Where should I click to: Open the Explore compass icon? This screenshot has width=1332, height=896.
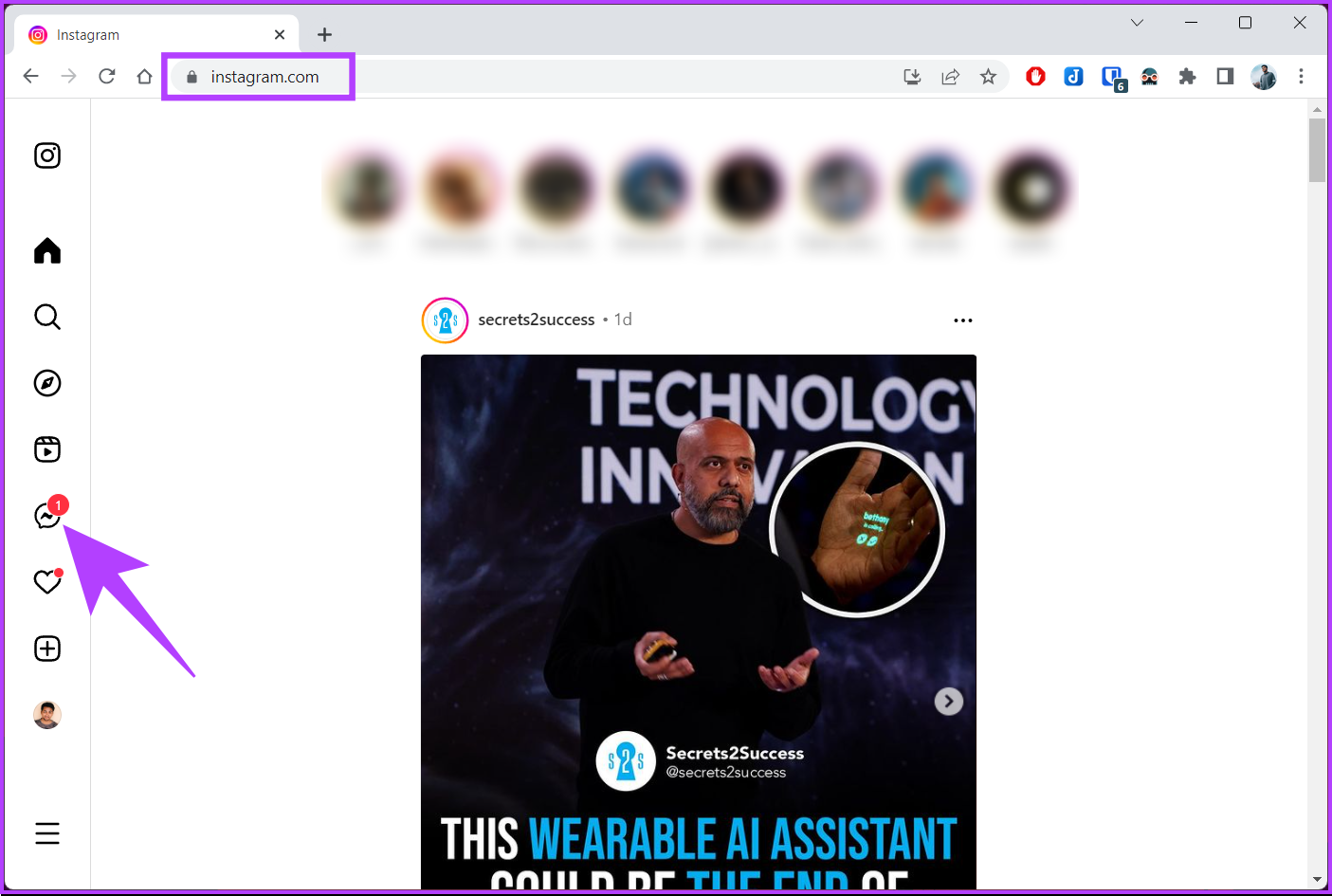coord(47,383)
